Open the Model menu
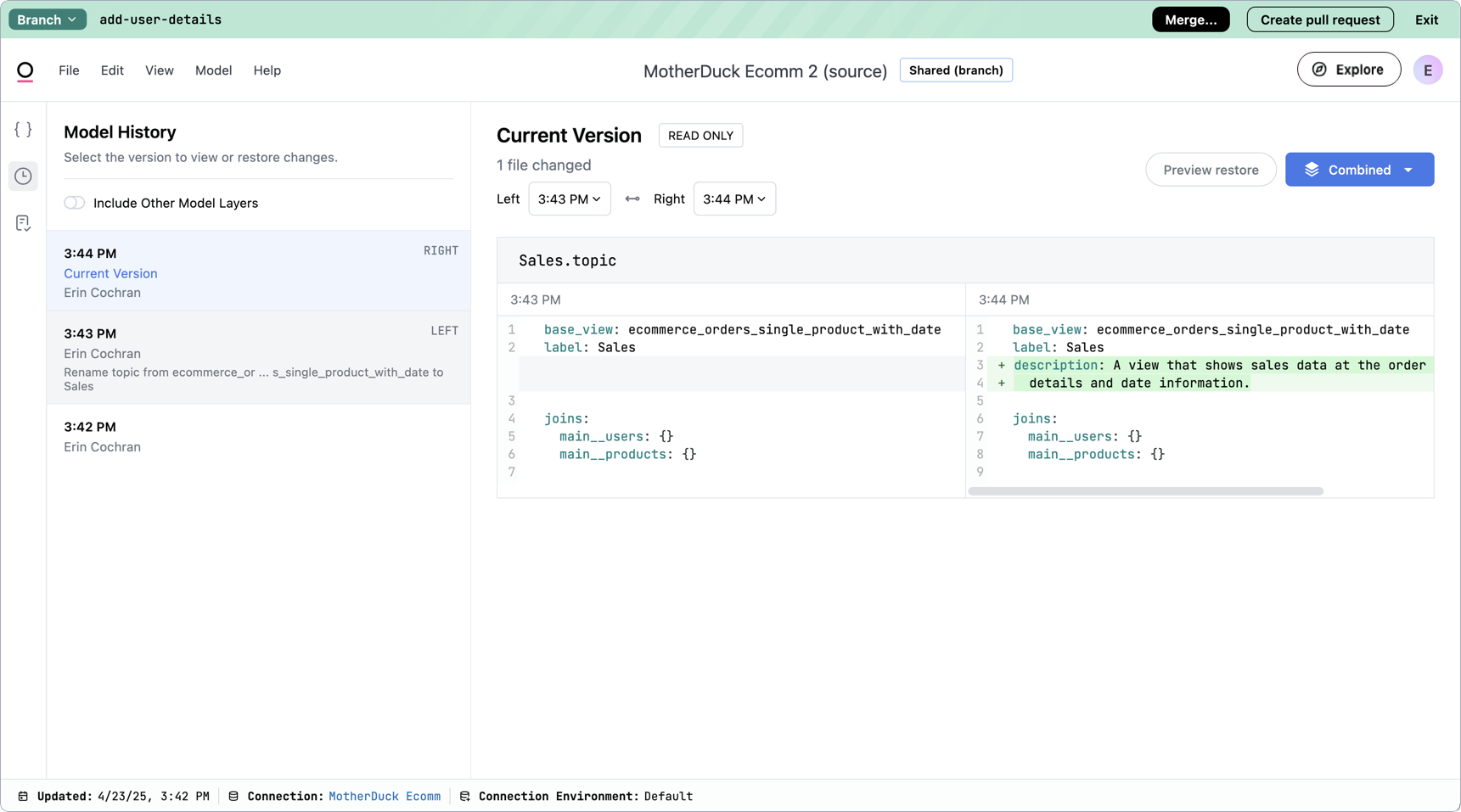 (213, 70)
